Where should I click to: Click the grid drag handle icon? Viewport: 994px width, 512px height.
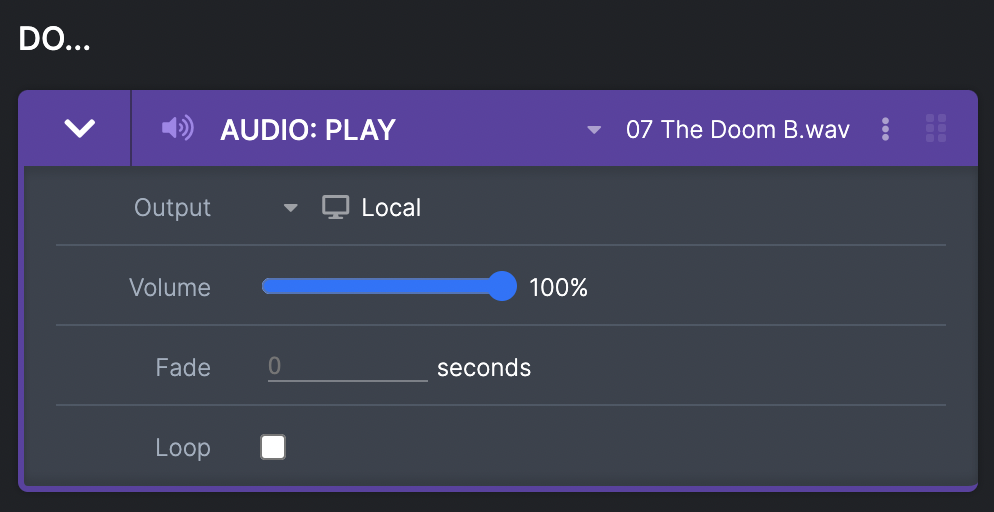tap(936, 129)
